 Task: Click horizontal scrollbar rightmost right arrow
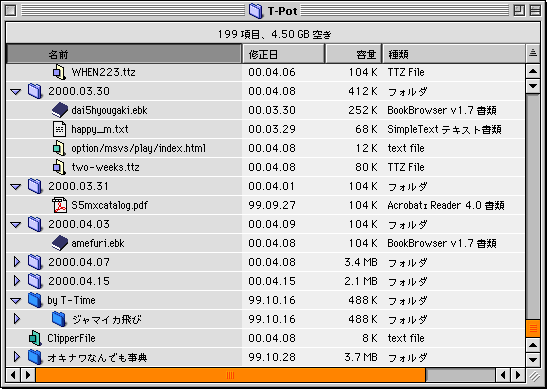(x=518, y=375)
